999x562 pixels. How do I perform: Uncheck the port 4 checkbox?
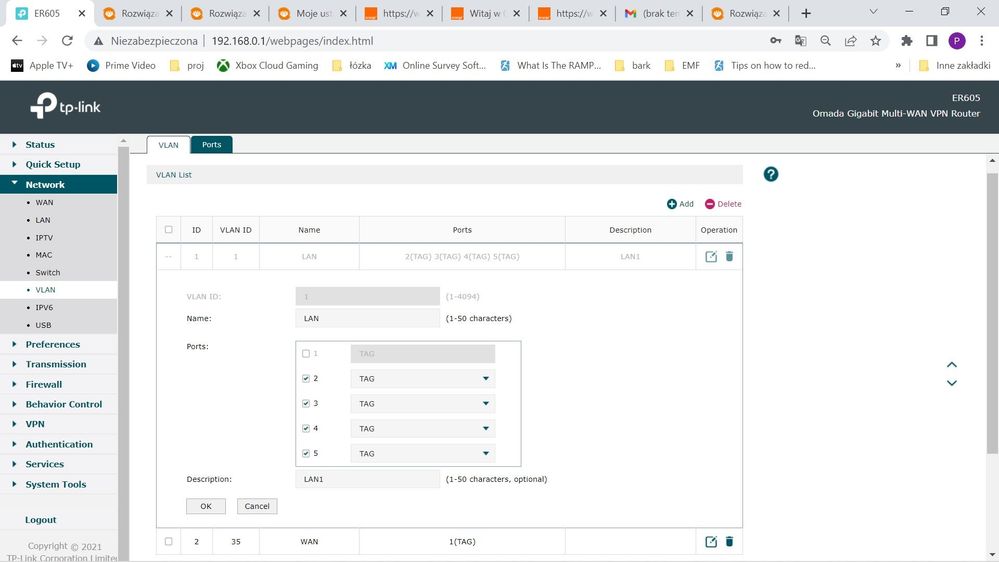click(x=306, y=429)
